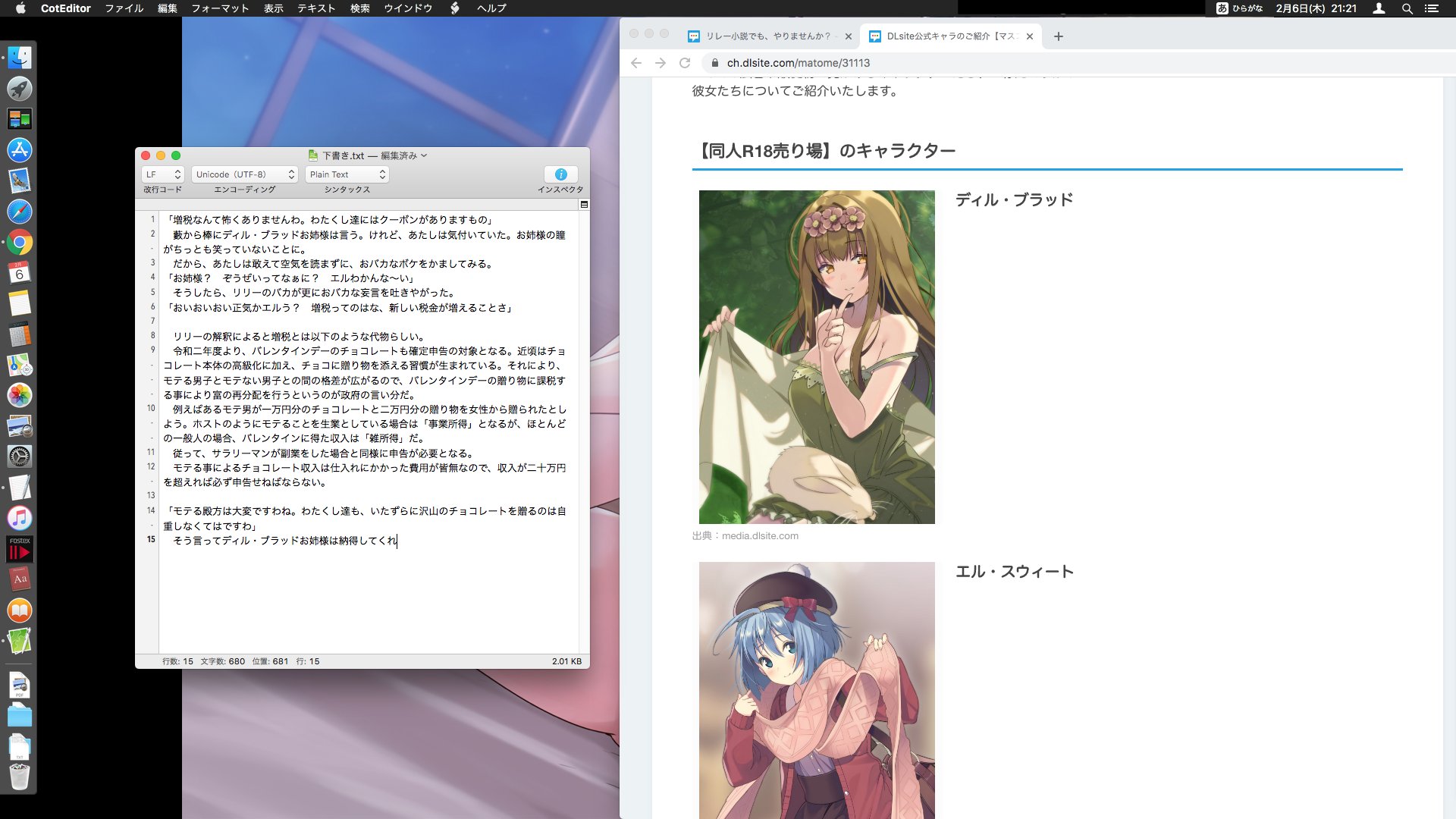The height and width of the screenshot is (819, 1456).
Task: Open the フォーマット menu
Action: pyautogui.click(x=220, y=8)
